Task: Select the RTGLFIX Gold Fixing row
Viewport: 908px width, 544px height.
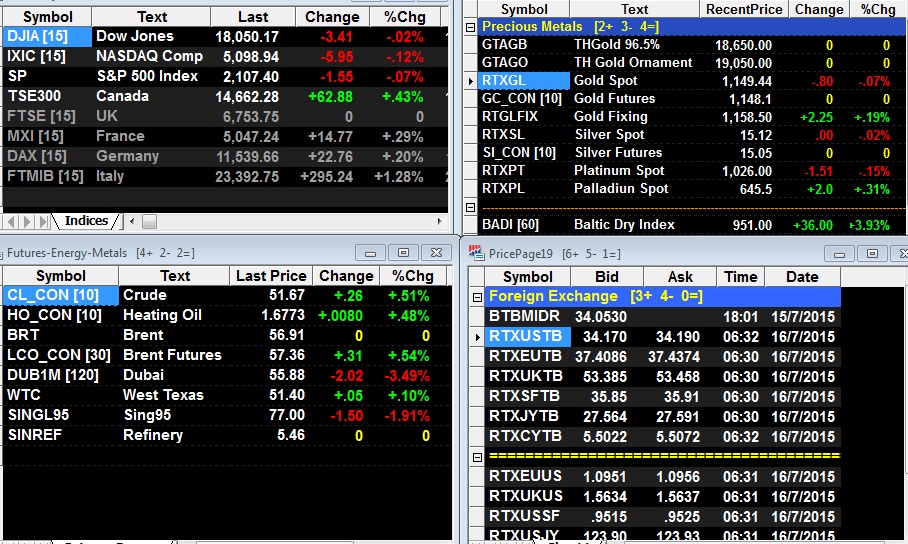Action: pyautogui.click(x=692, y=116)
